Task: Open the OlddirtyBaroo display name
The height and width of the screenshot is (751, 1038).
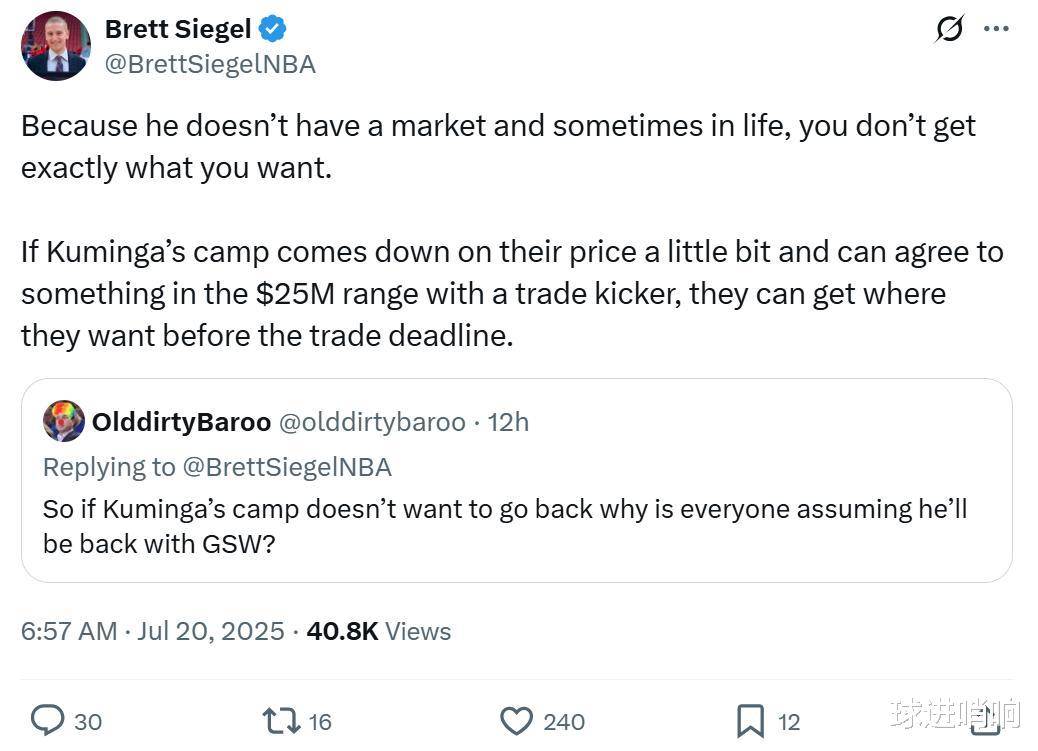Action: click(181, 422)
